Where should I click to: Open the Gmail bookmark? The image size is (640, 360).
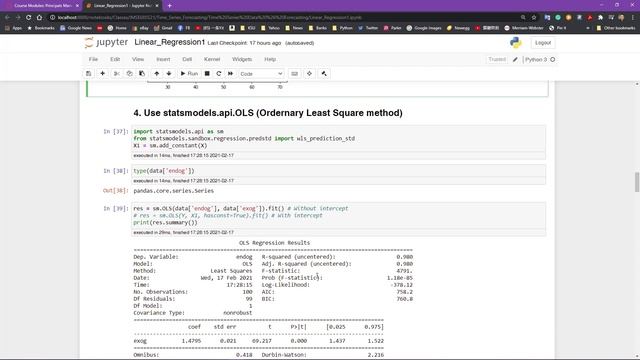click(x=163, y=28)
